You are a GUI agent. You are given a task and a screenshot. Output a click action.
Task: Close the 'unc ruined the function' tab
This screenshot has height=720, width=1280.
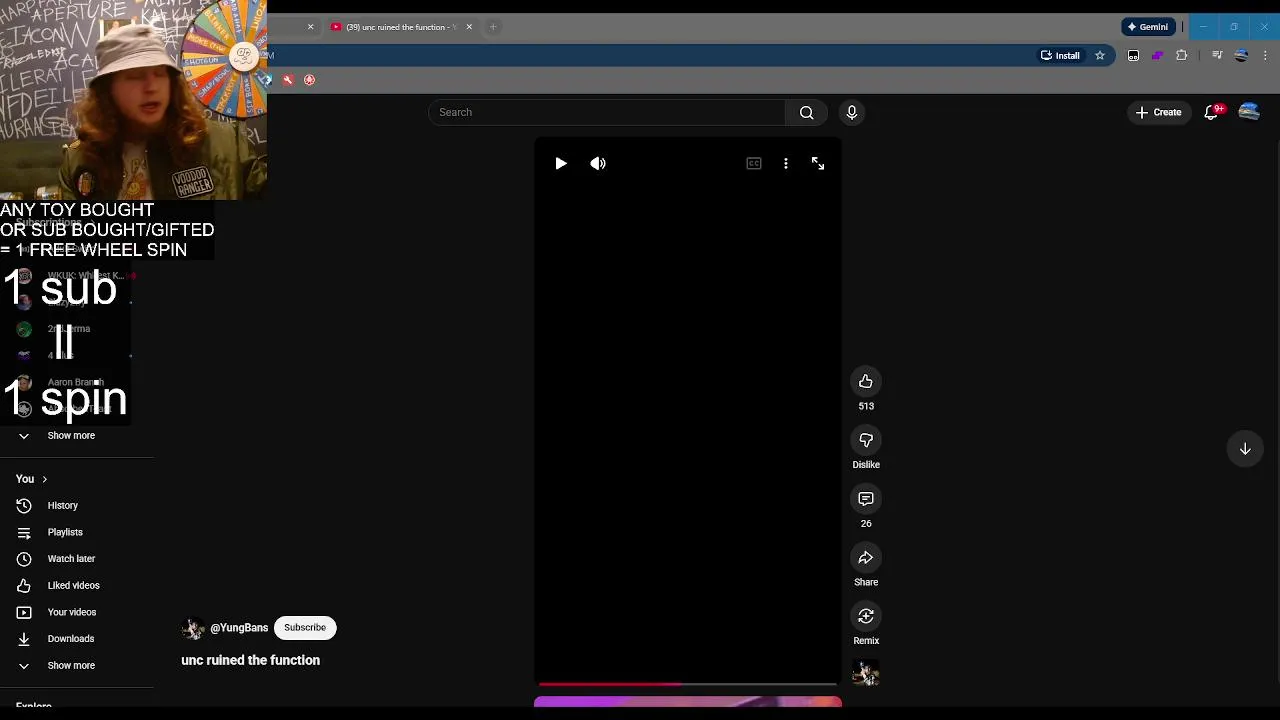[x=469, y=27]
